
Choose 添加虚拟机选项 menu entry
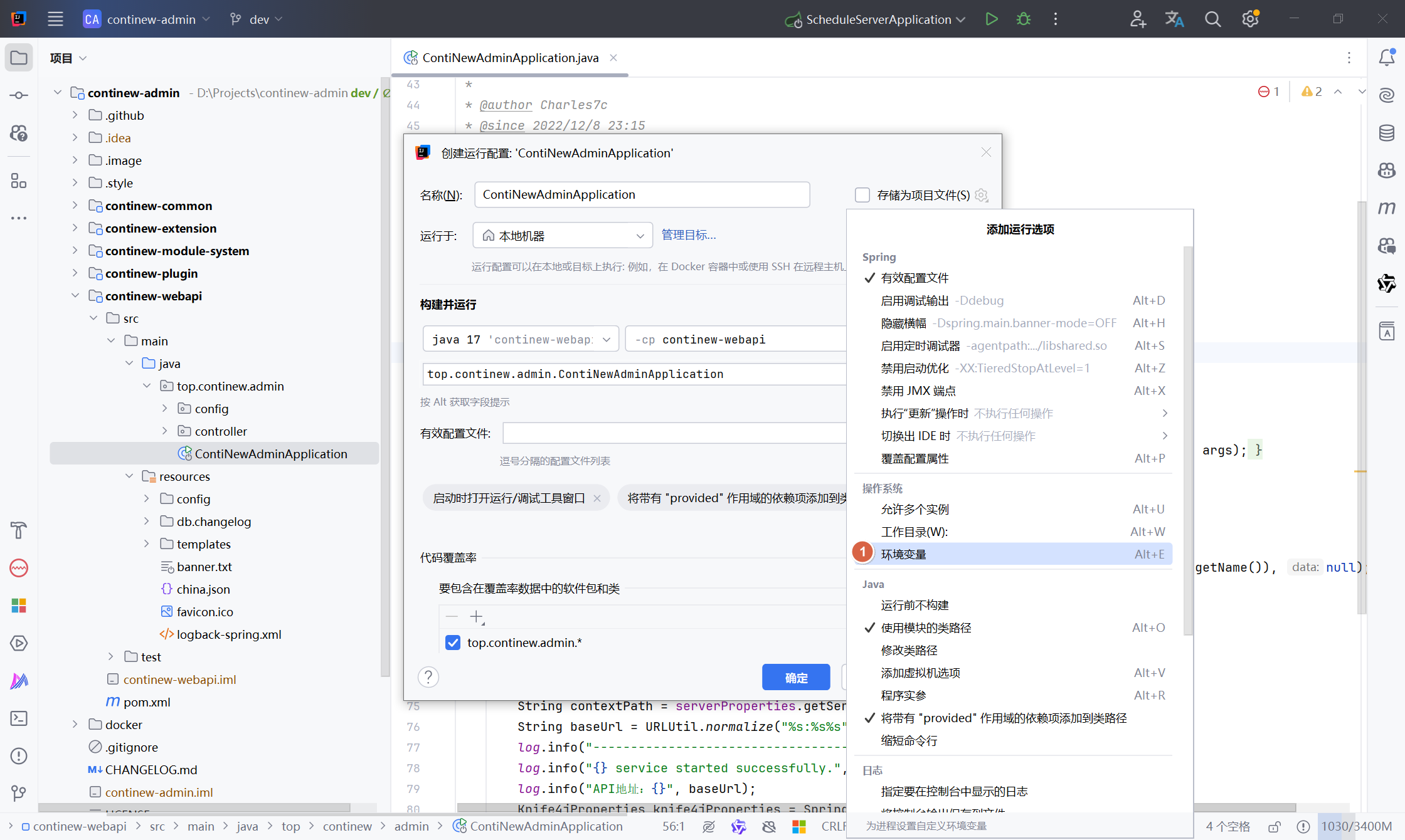pos(1013,673)
